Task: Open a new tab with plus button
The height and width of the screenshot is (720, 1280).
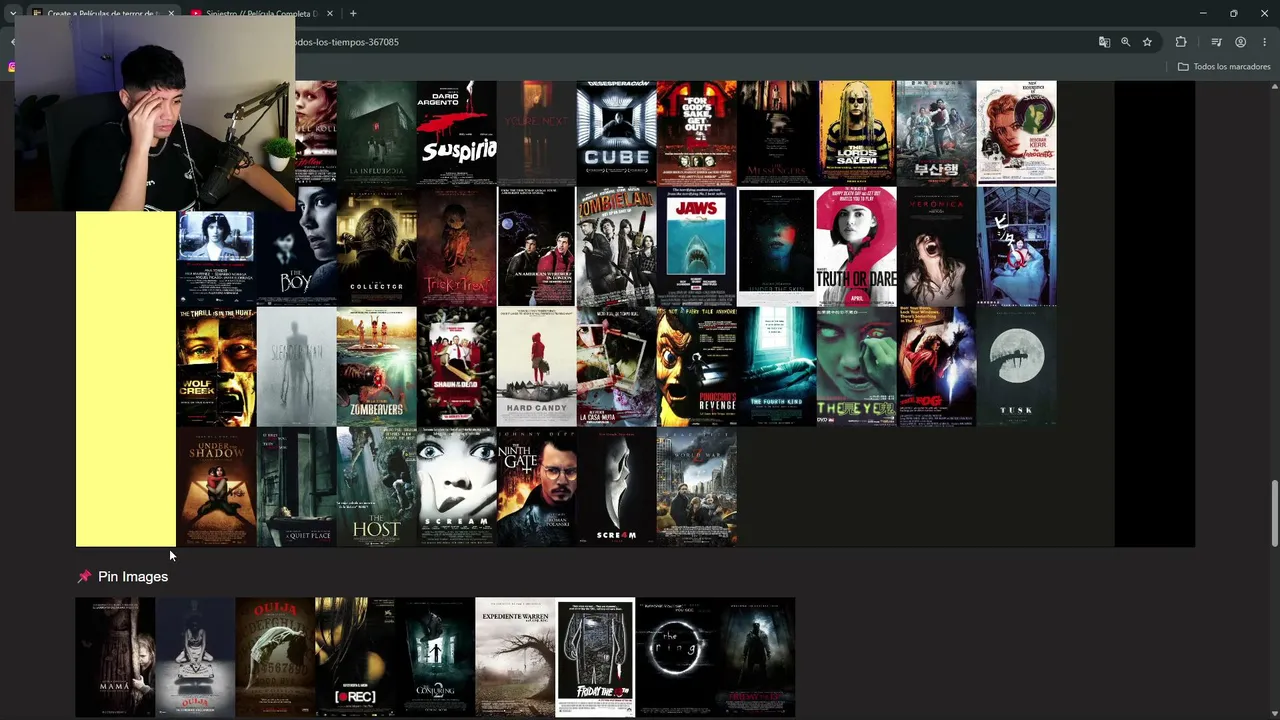Action: pyautogui.click(x=353, y=13)
